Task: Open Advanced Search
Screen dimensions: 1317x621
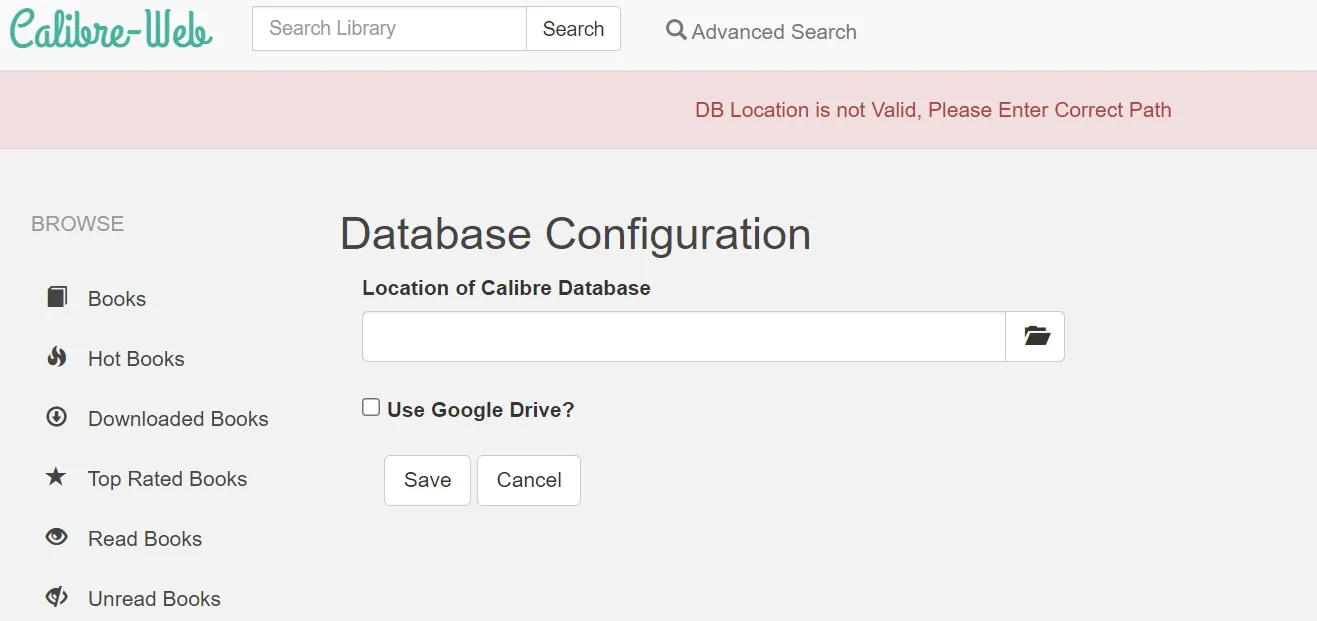Action: click(772, 31)
